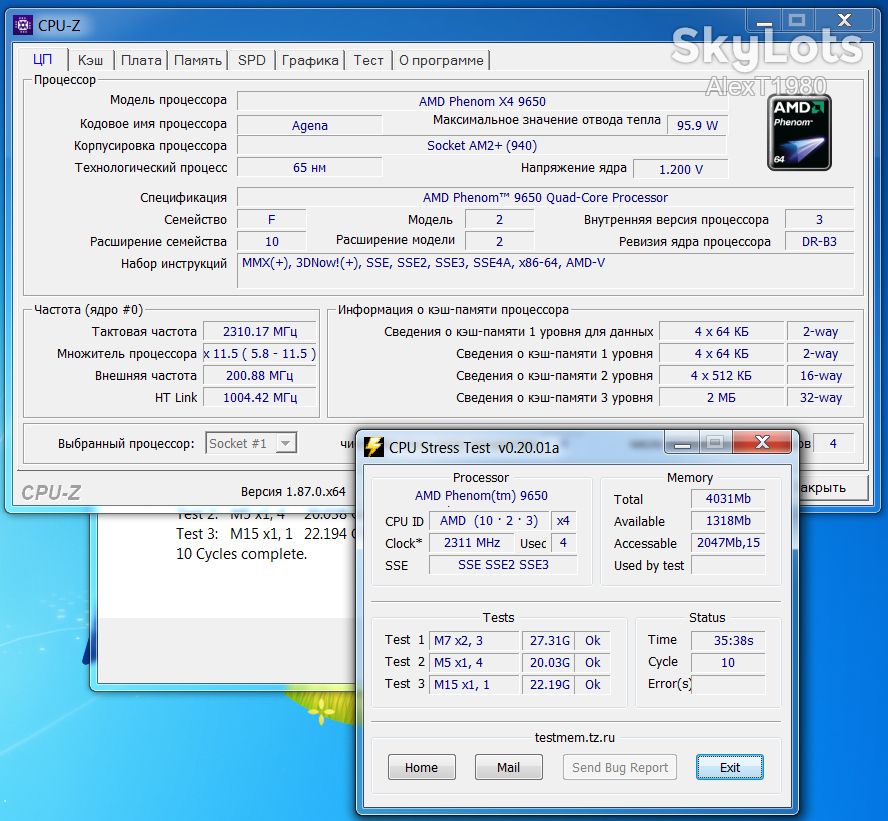Minimize the CPU-Z window
888x821 pixels.
point(764,22)
